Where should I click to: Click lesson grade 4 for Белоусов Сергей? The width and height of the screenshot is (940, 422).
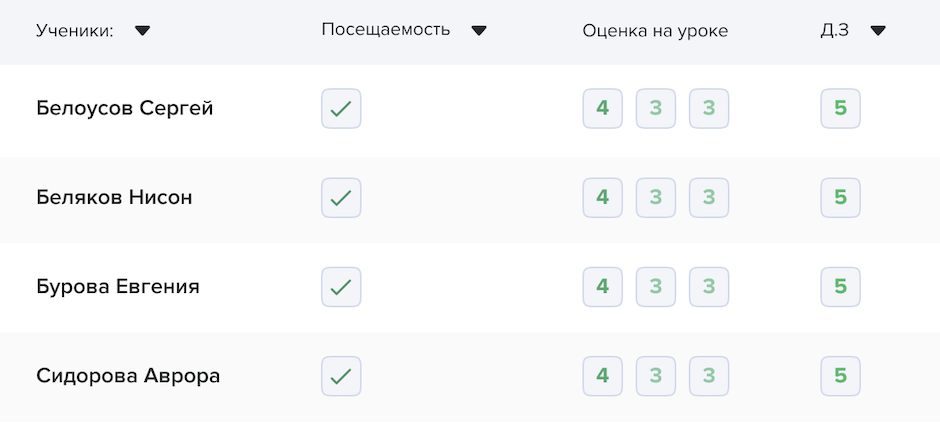(602, 109)
